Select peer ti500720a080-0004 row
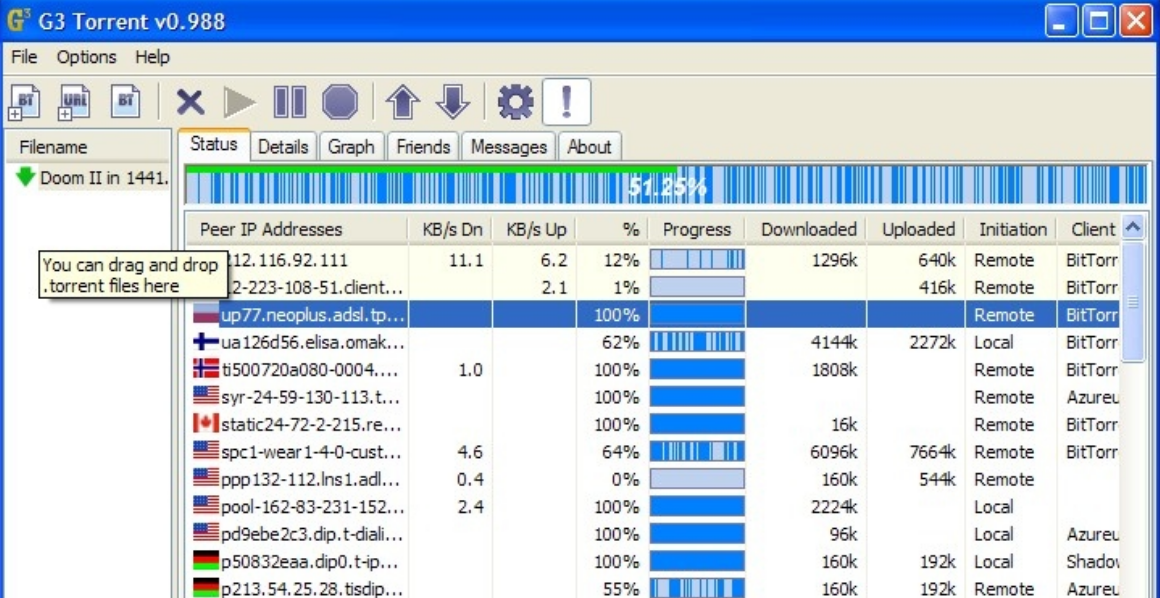The height and width of the screenshot is (598, 1160). click(x=651, y=369)
